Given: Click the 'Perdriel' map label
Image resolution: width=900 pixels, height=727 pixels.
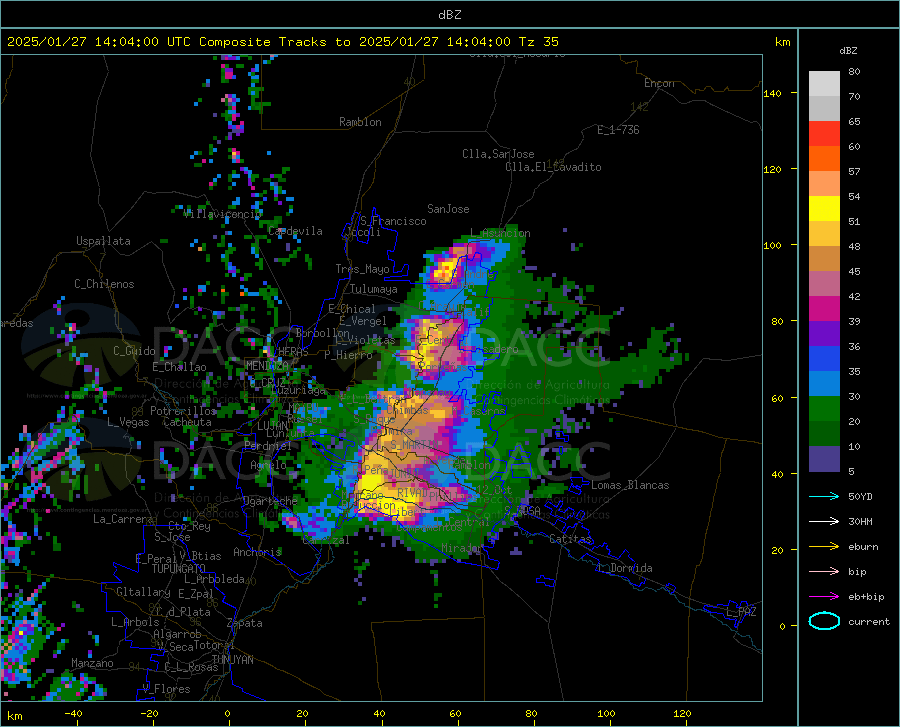Looking at the screenshot, I should (x=268, y=446).
